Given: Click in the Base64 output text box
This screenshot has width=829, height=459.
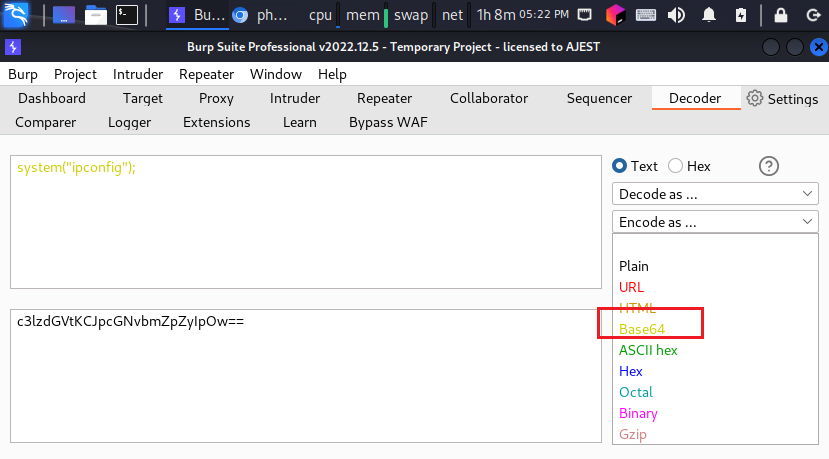Looking at the screenshot, I should pyautogui.click(x=306, y=376).
